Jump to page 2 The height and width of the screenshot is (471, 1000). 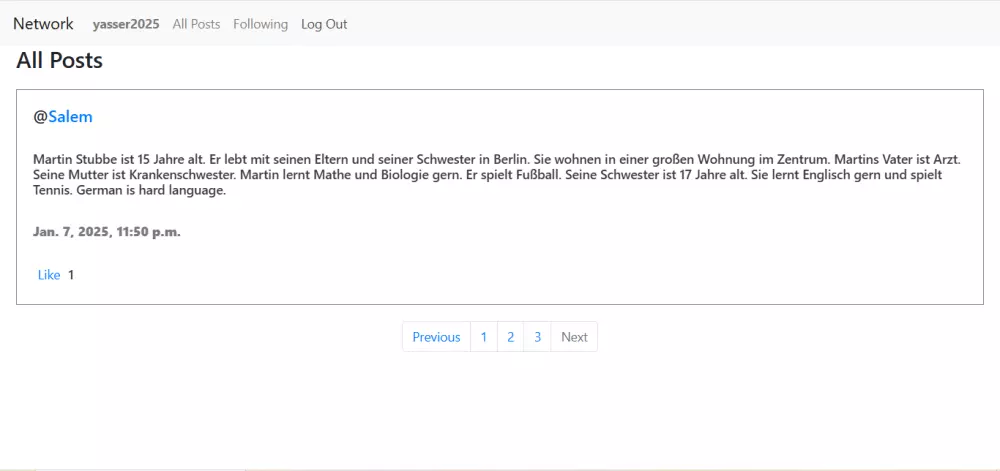[x=510, y=337]
